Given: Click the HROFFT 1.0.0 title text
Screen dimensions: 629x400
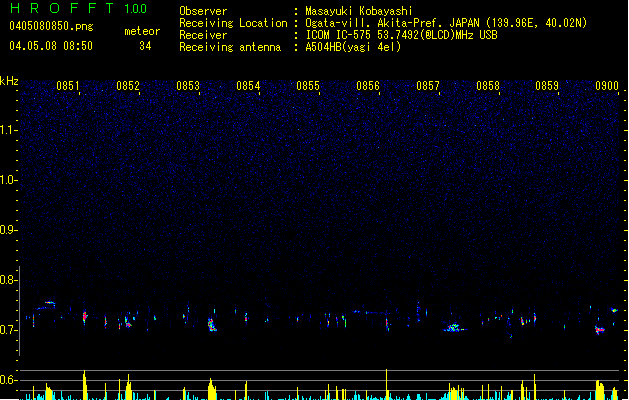Looking at the screenshot, I should [78, 8].
